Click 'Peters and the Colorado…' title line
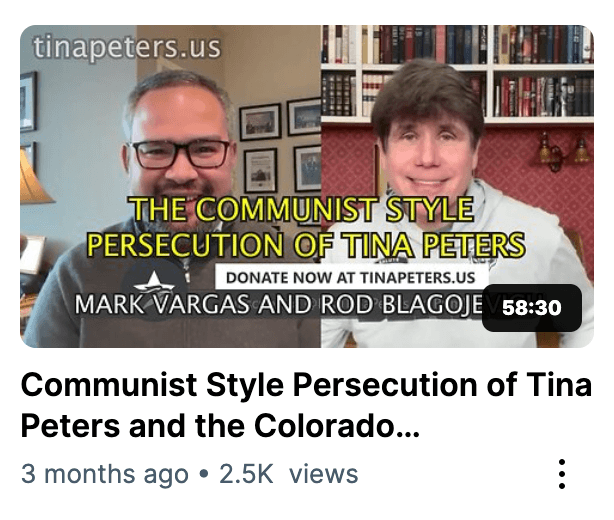Screen dimensions: 614x520 pos(220,426)
